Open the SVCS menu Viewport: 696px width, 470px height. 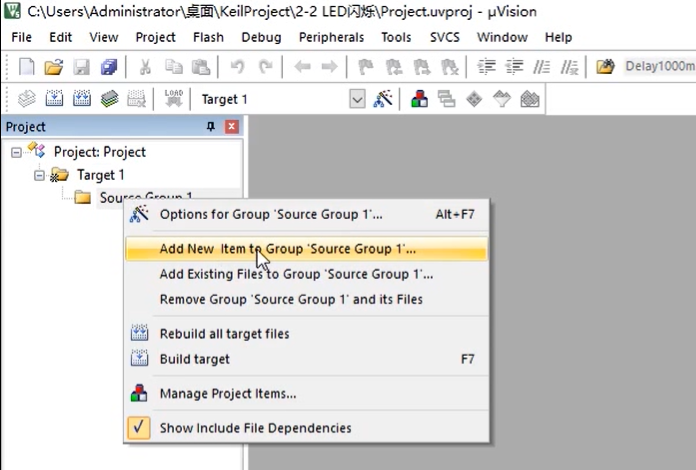pyautogui.click(x=444, y=37)
